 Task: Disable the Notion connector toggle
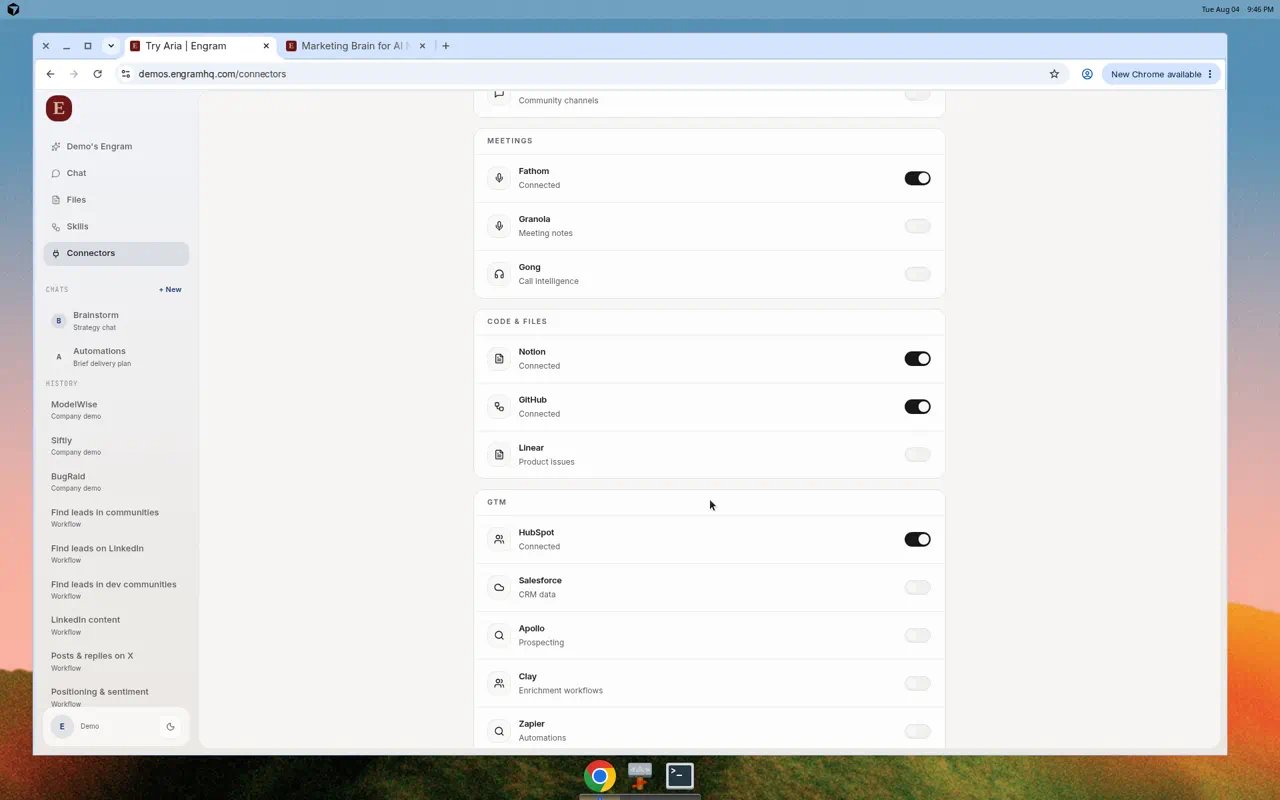click(917, 359)
